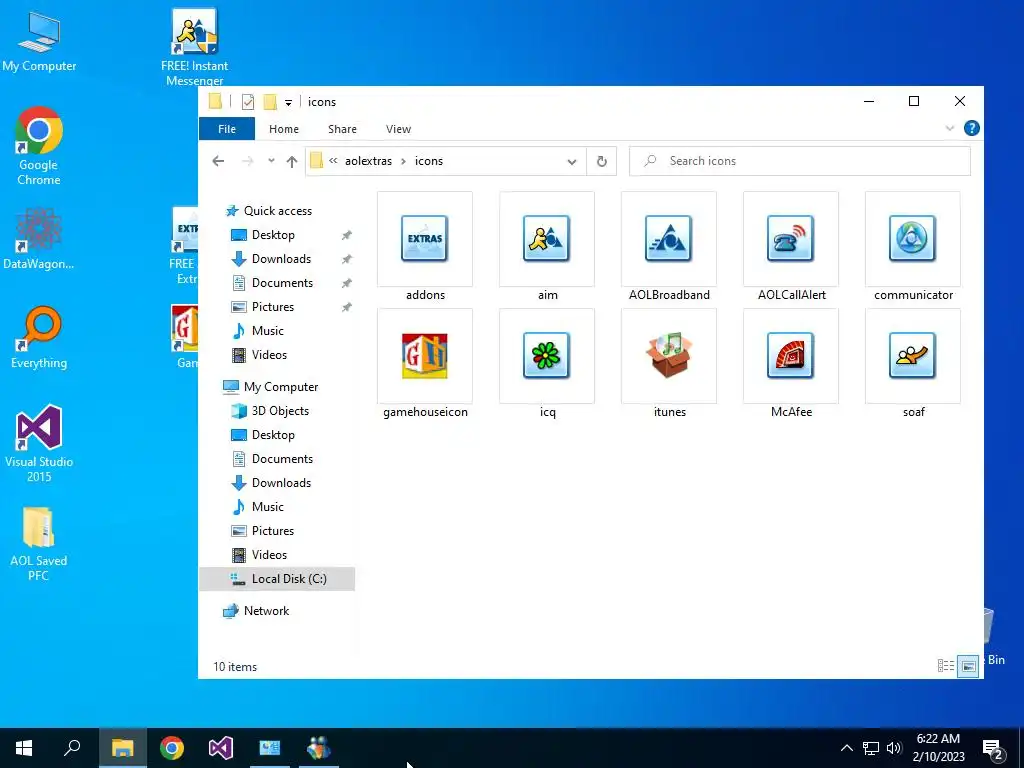1024x768 pixels.
Task: Open Visual Studio from the taskbar
Action: click(221, 748)
